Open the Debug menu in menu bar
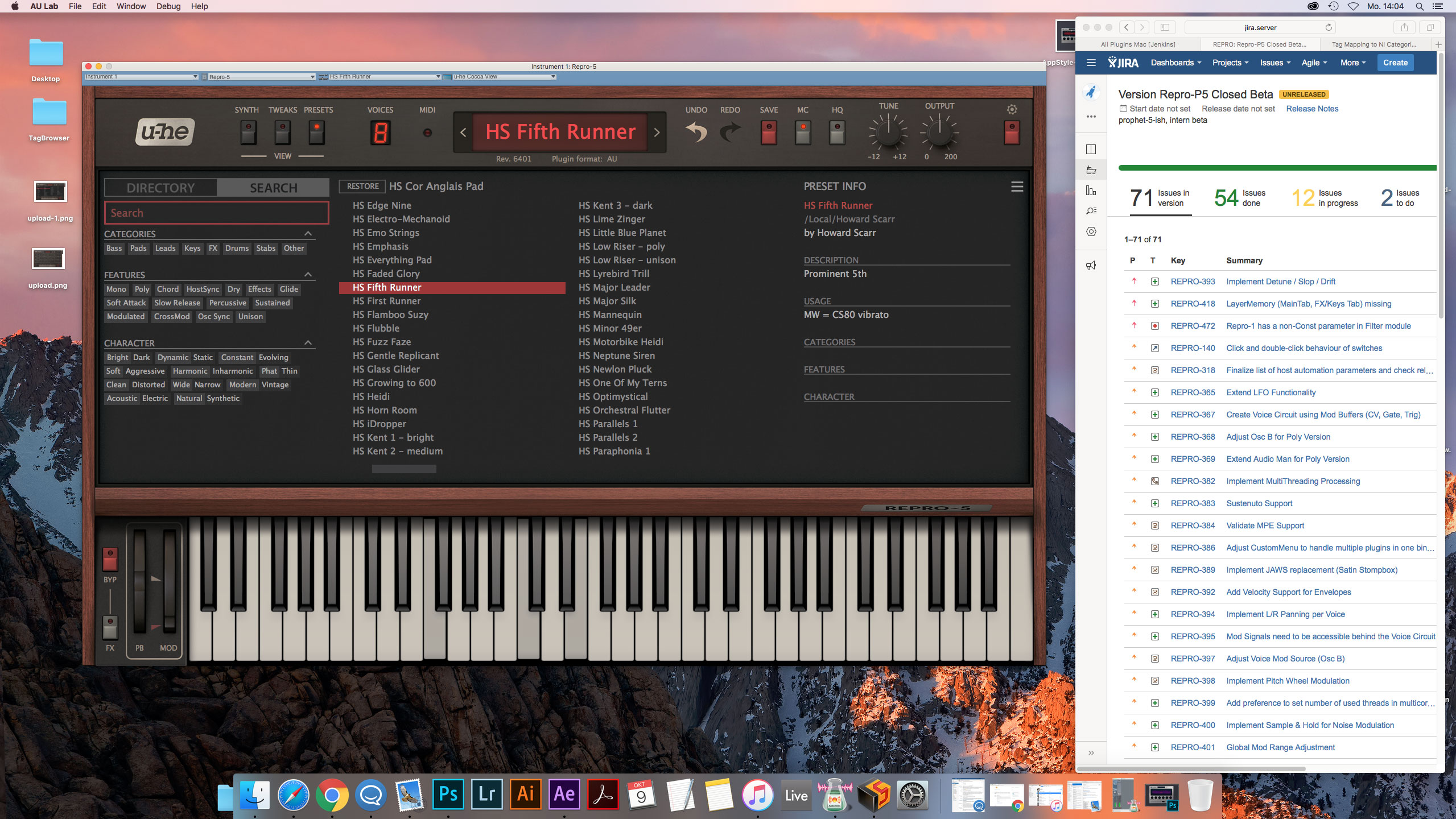 [168, 6]
